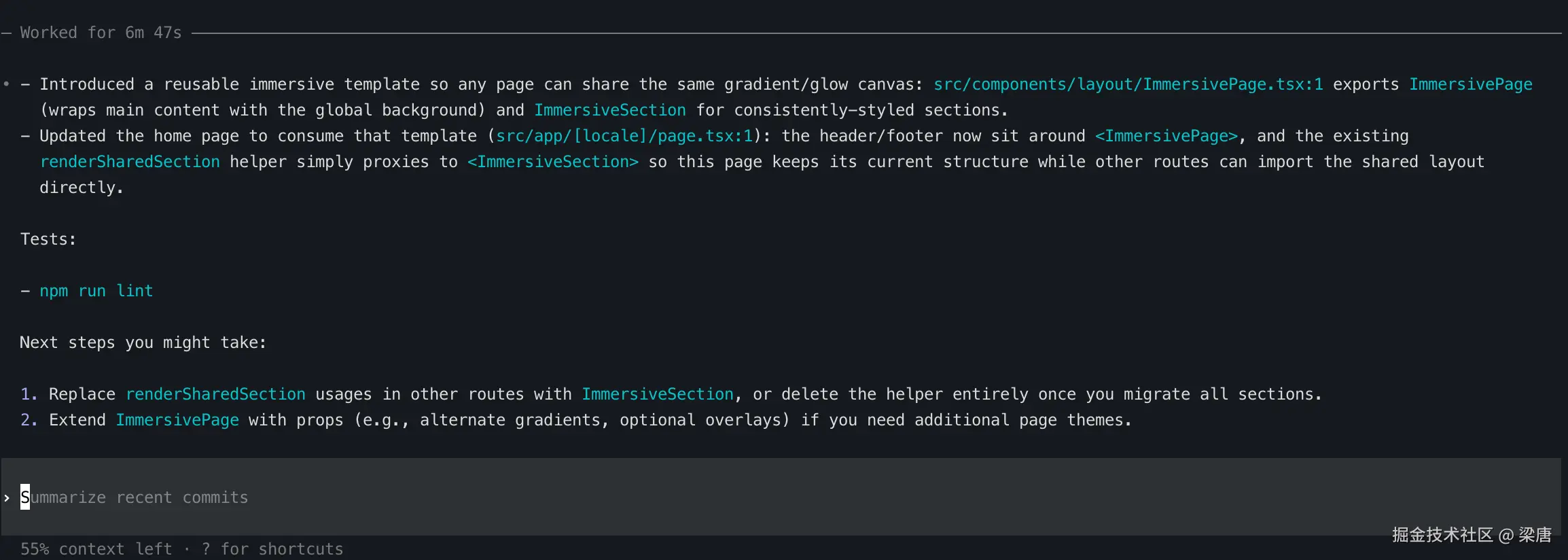Click the "Worked for 6m 47s" divider label

tap(101, 33)
